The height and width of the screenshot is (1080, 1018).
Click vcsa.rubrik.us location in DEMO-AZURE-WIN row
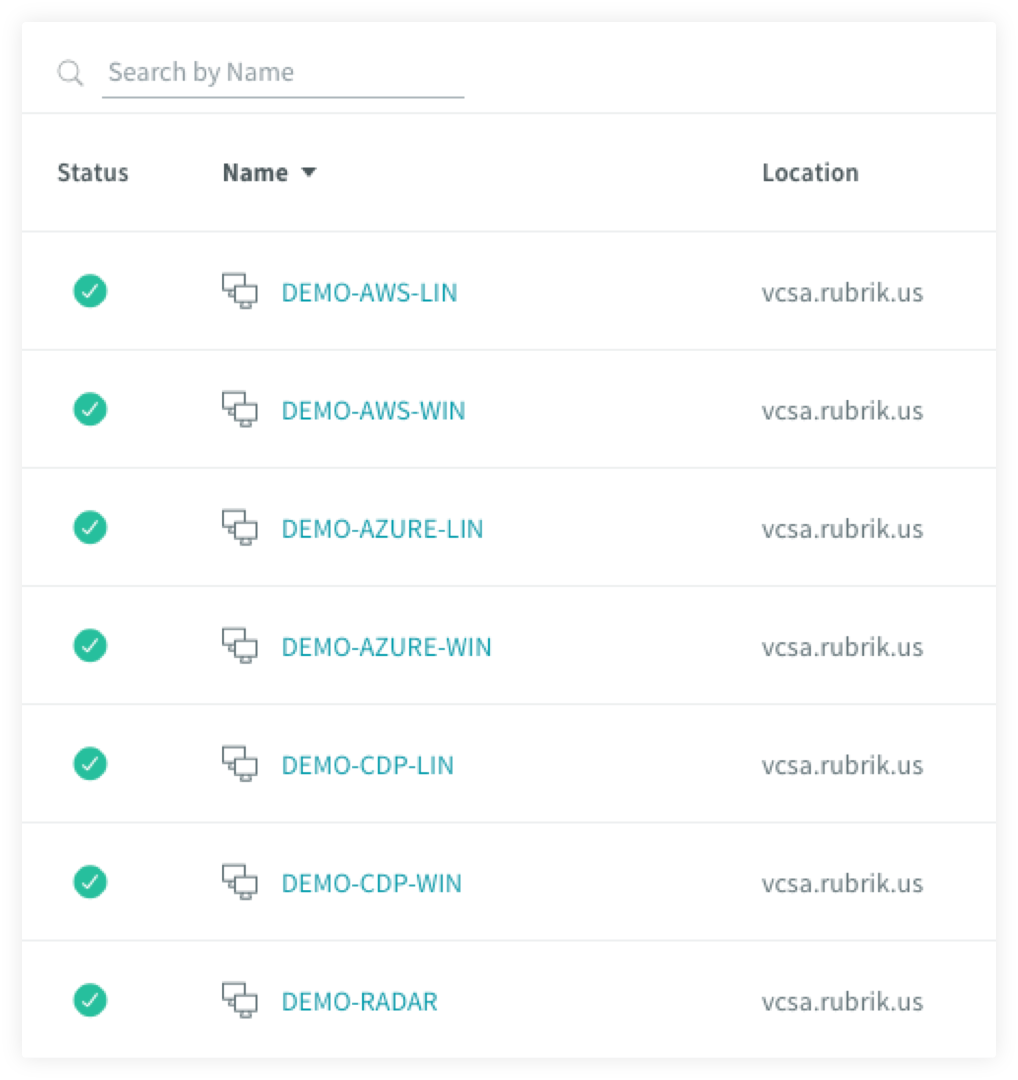coord(842,647)
